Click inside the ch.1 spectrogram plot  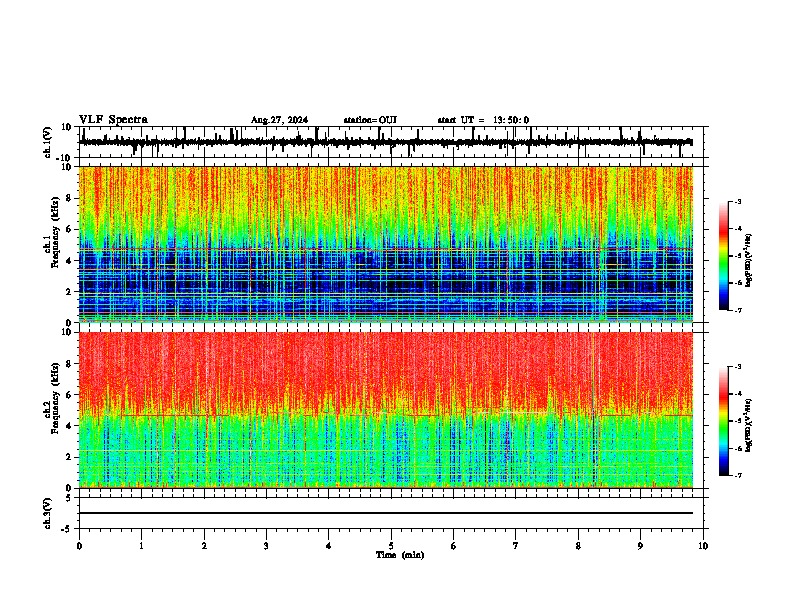[386, 244]
